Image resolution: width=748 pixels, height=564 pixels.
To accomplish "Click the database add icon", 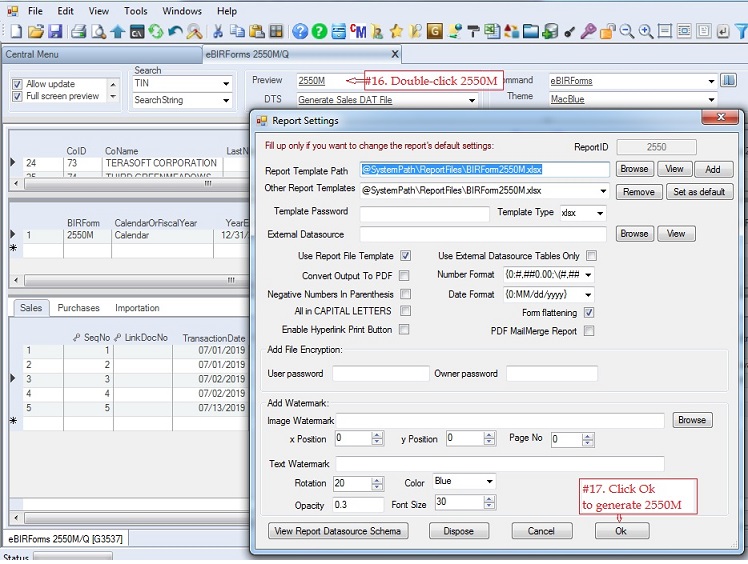I will [550, 32].
